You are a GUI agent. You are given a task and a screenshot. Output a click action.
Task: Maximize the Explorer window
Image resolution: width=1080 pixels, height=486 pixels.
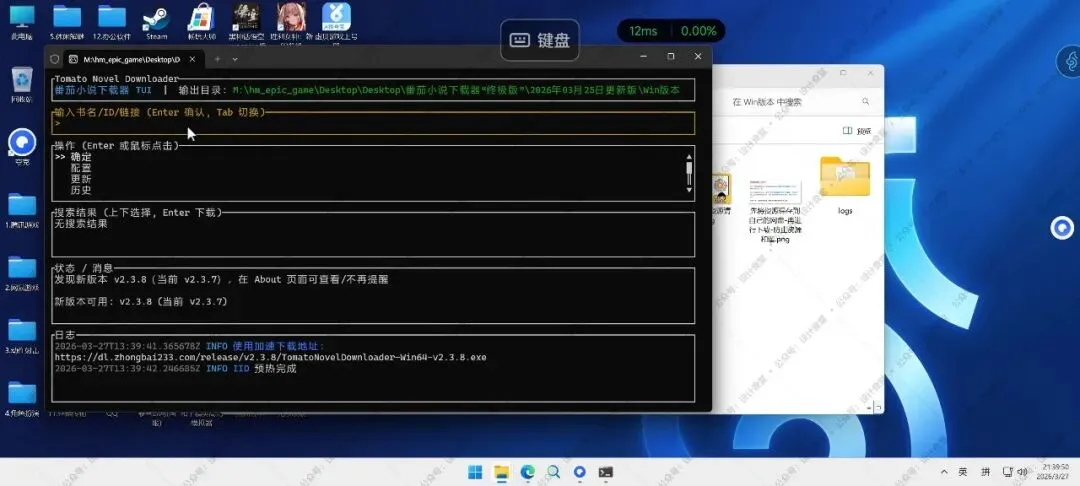click(844, 72)
